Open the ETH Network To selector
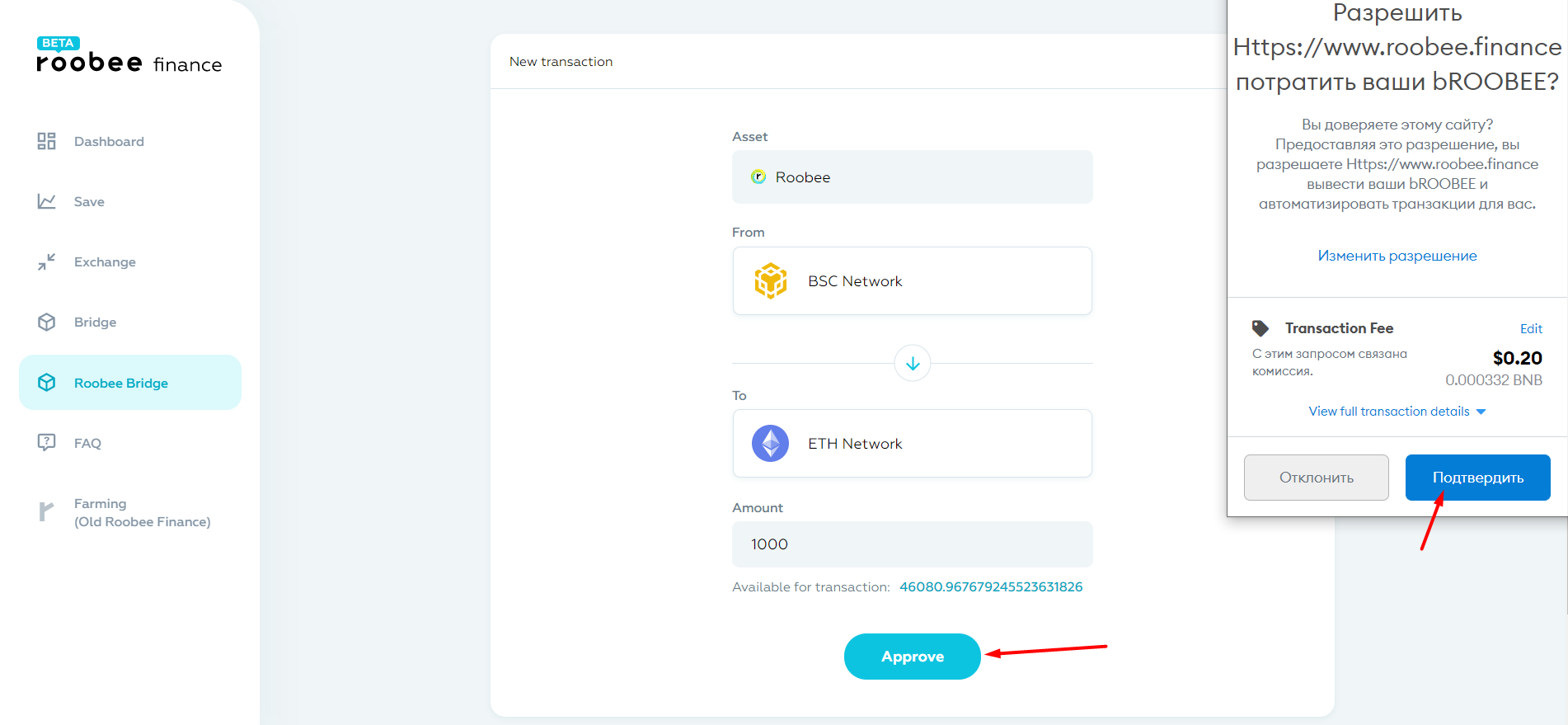This screenshot has height=725, width=1568. click(x=913, y=443)
